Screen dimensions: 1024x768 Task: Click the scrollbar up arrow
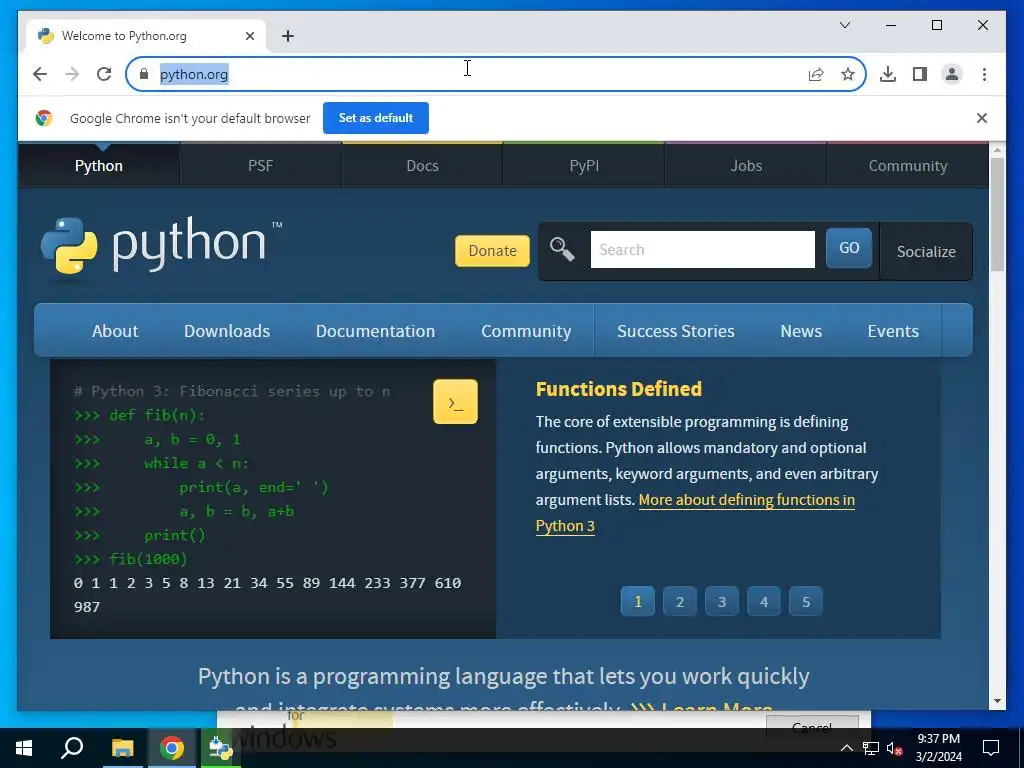pyautogui.click(x=997, y=151)
